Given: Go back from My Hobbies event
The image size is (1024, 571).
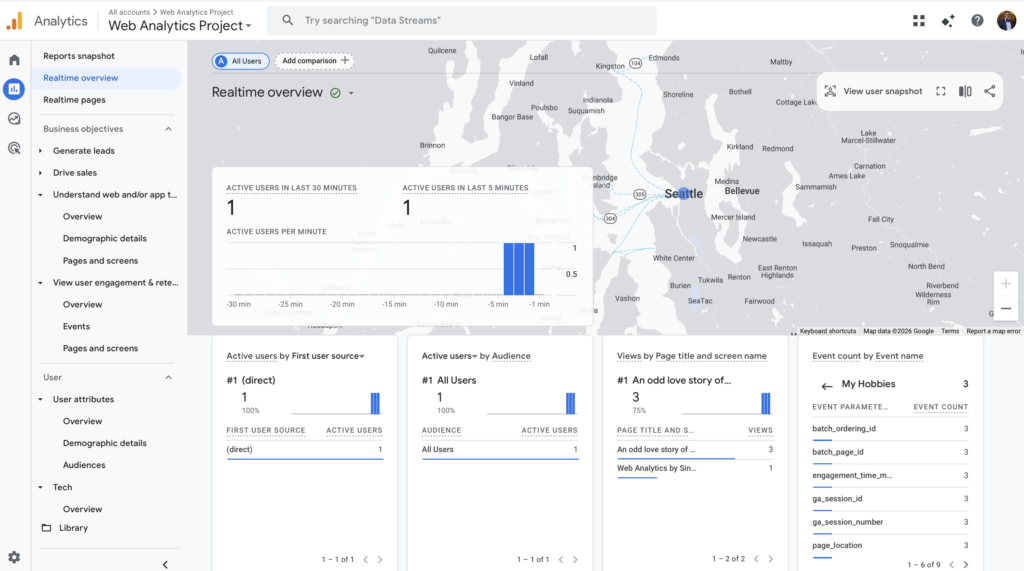Looking at the screenshot, I should pyautogui.click(x=827, y=385).
